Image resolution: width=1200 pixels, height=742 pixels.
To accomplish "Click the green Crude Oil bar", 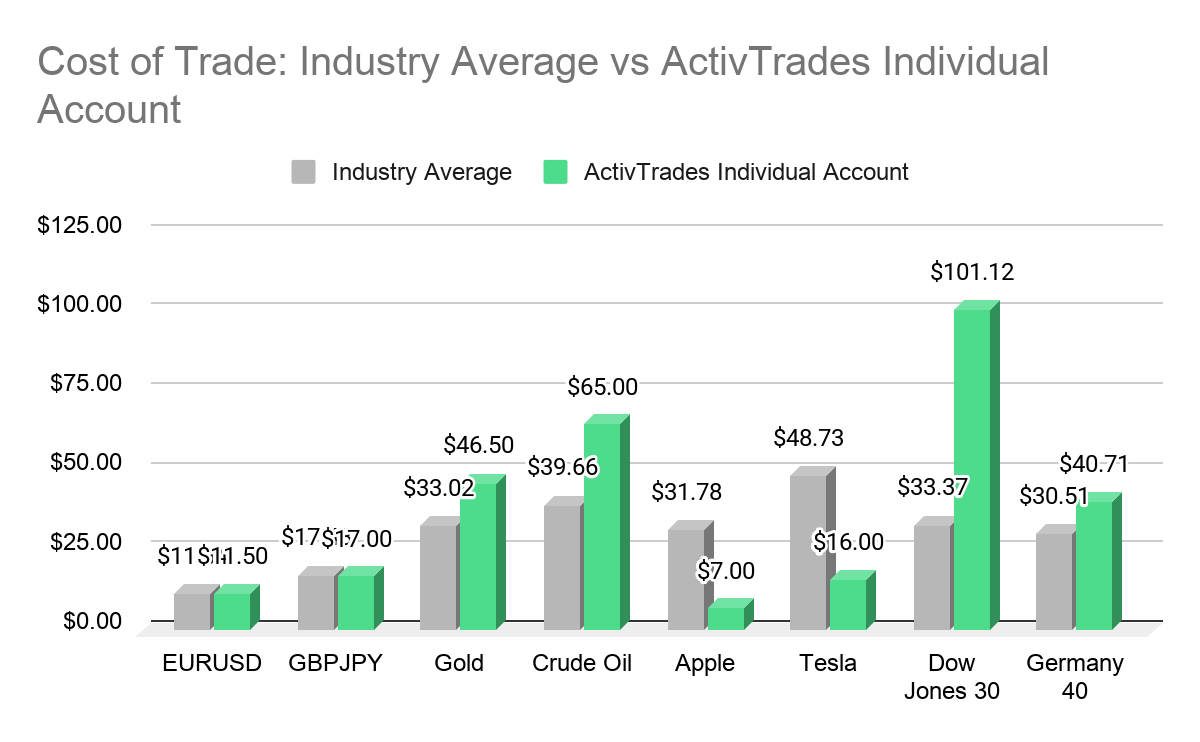I will [606, 522].
